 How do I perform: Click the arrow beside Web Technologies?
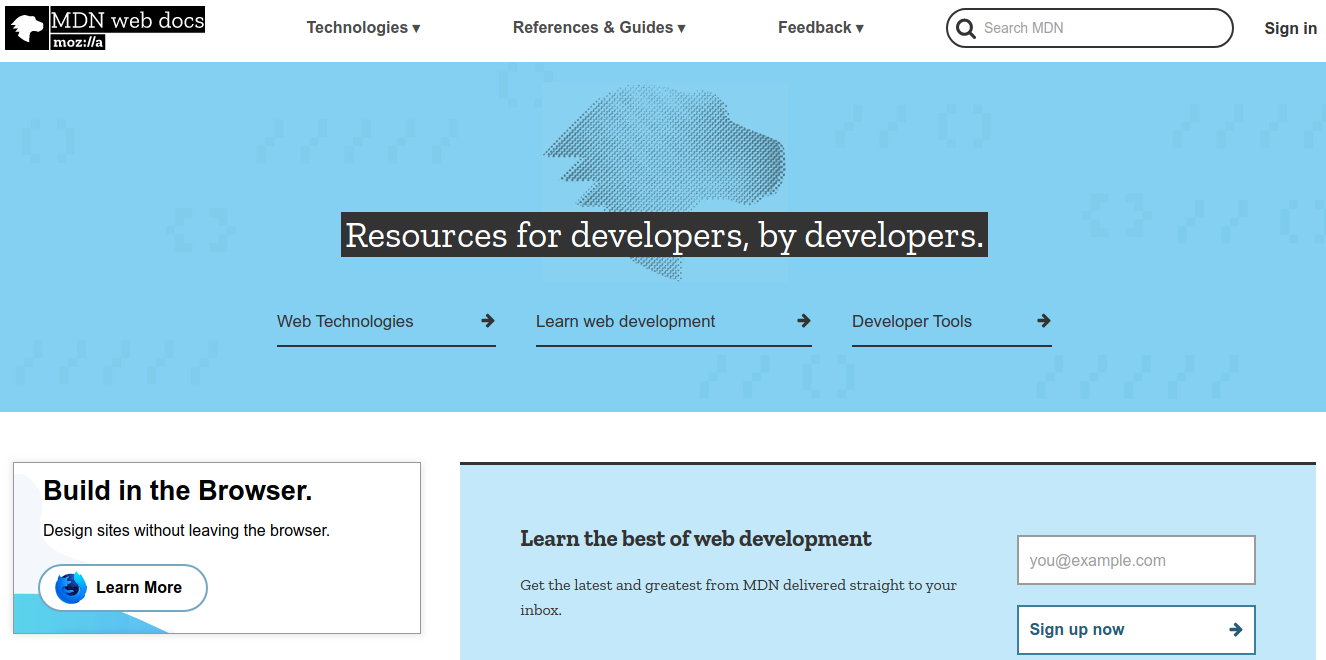pos(488,321)
